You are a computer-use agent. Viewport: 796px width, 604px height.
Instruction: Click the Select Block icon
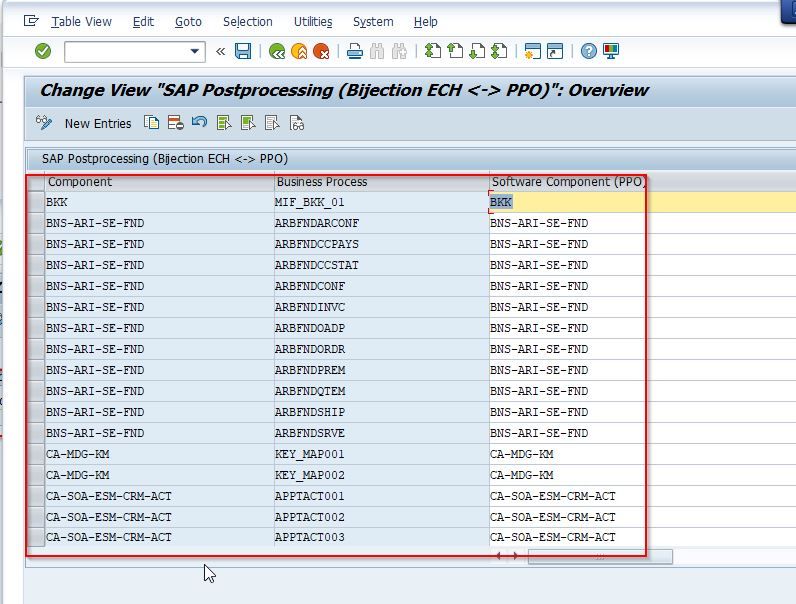tap(248, 123)
